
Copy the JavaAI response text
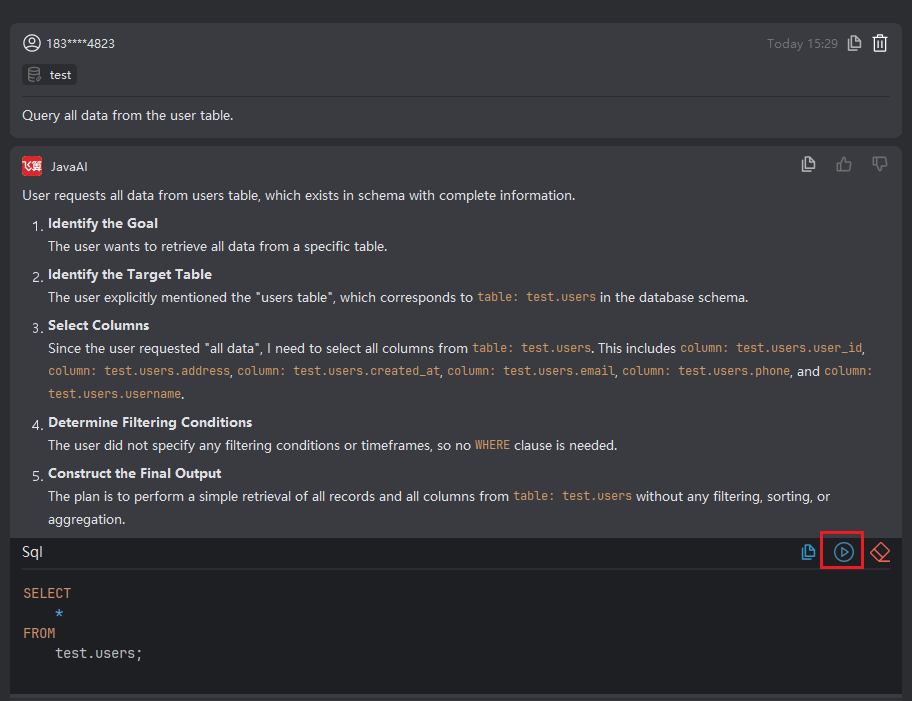pos(809,164)
